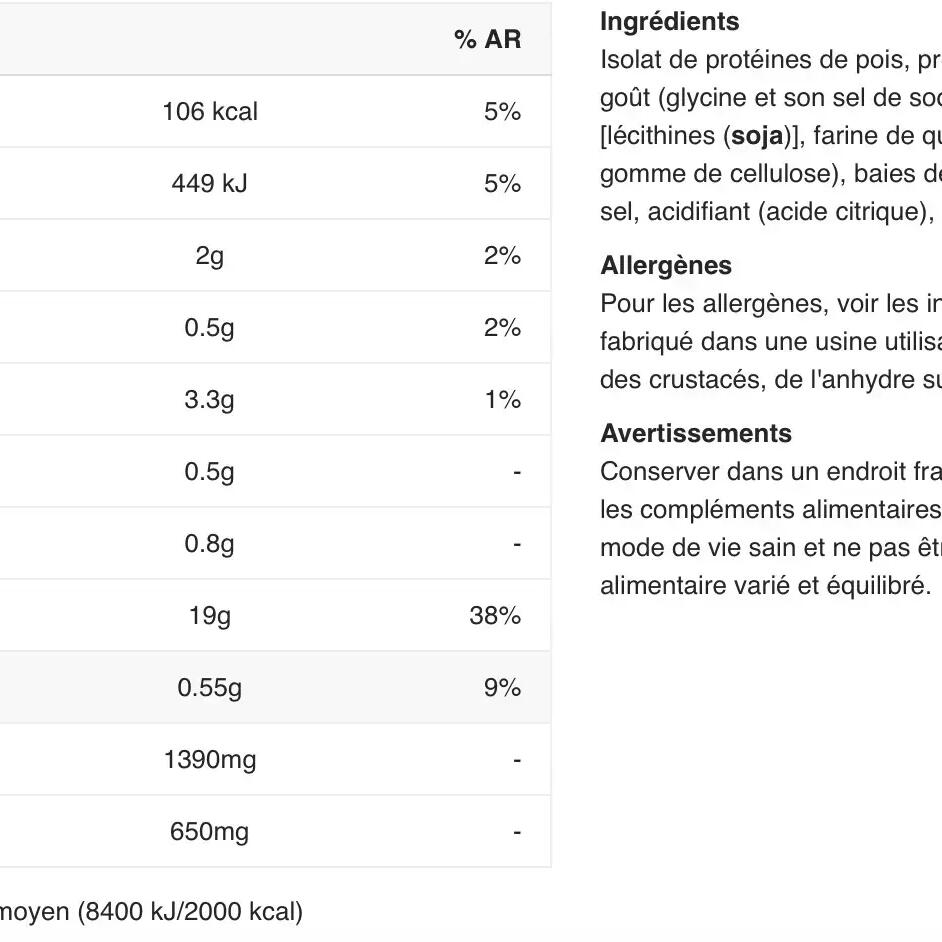Select the highlighted 0.55g row value
The height and width of the screenshot is (942, 942).
[x=210, y=687]
